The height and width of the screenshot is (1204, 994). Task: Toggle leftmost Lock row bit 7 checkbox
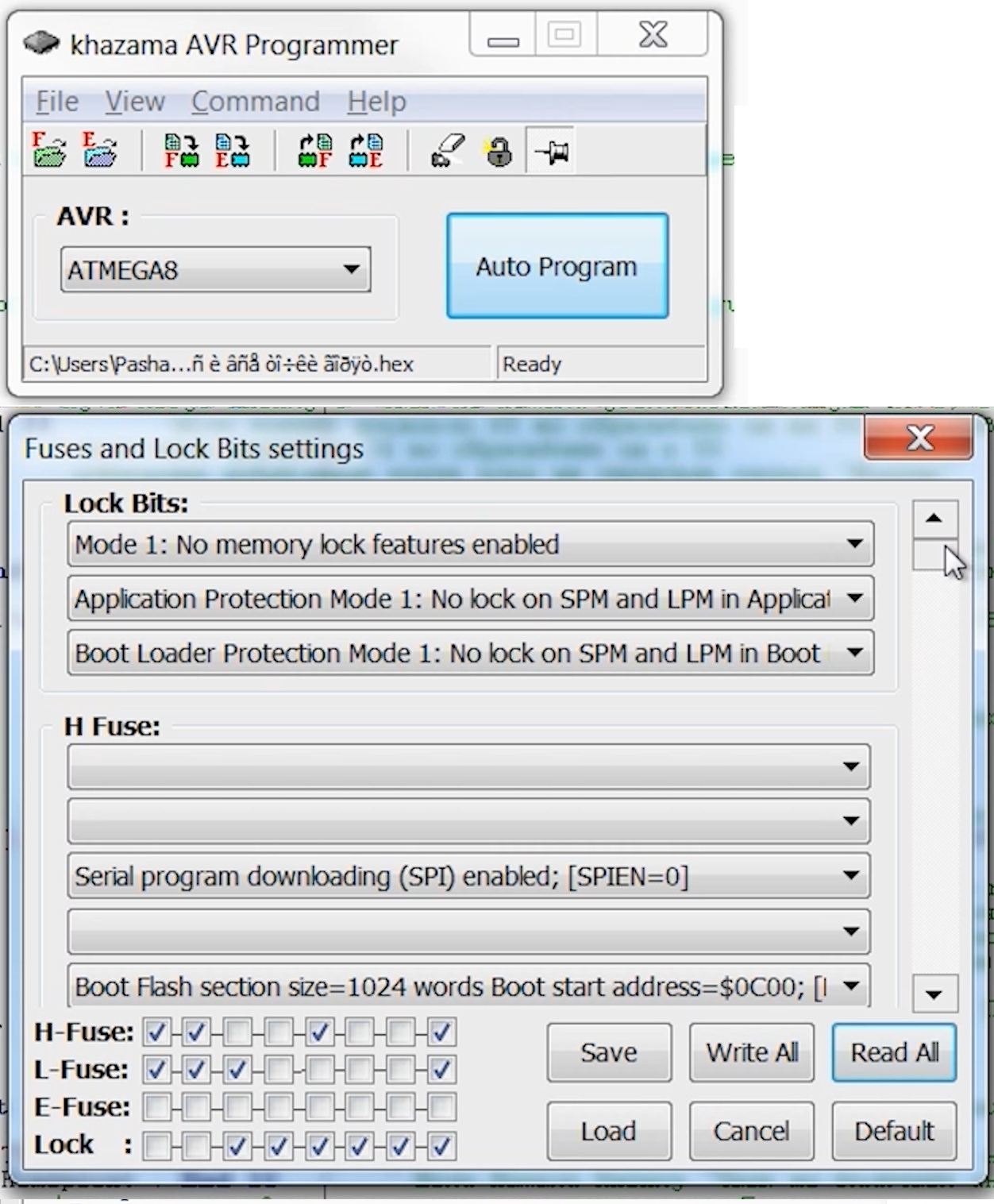(156, 1146)
